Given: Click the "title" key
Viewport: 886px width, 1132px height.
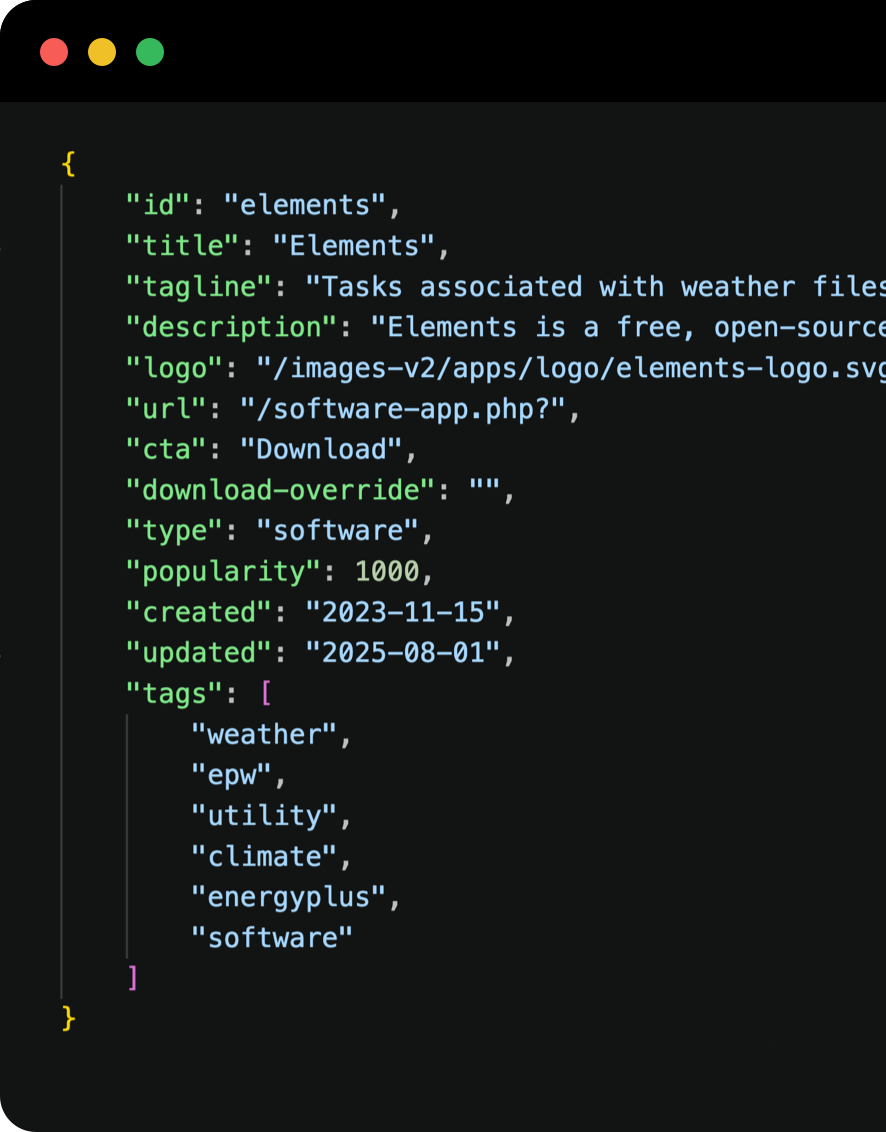Looking at the screenshot, I should [183, 245].
